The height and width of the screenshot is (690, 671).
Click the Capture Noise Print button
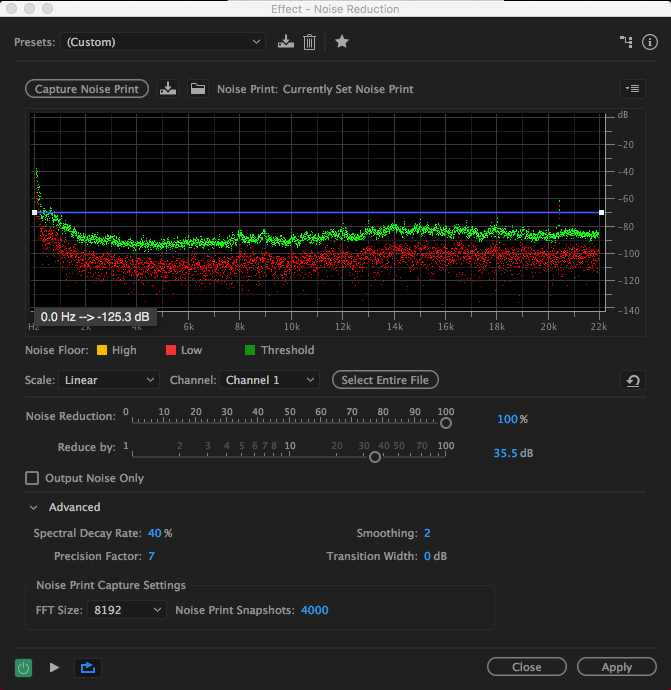[87, 89]
